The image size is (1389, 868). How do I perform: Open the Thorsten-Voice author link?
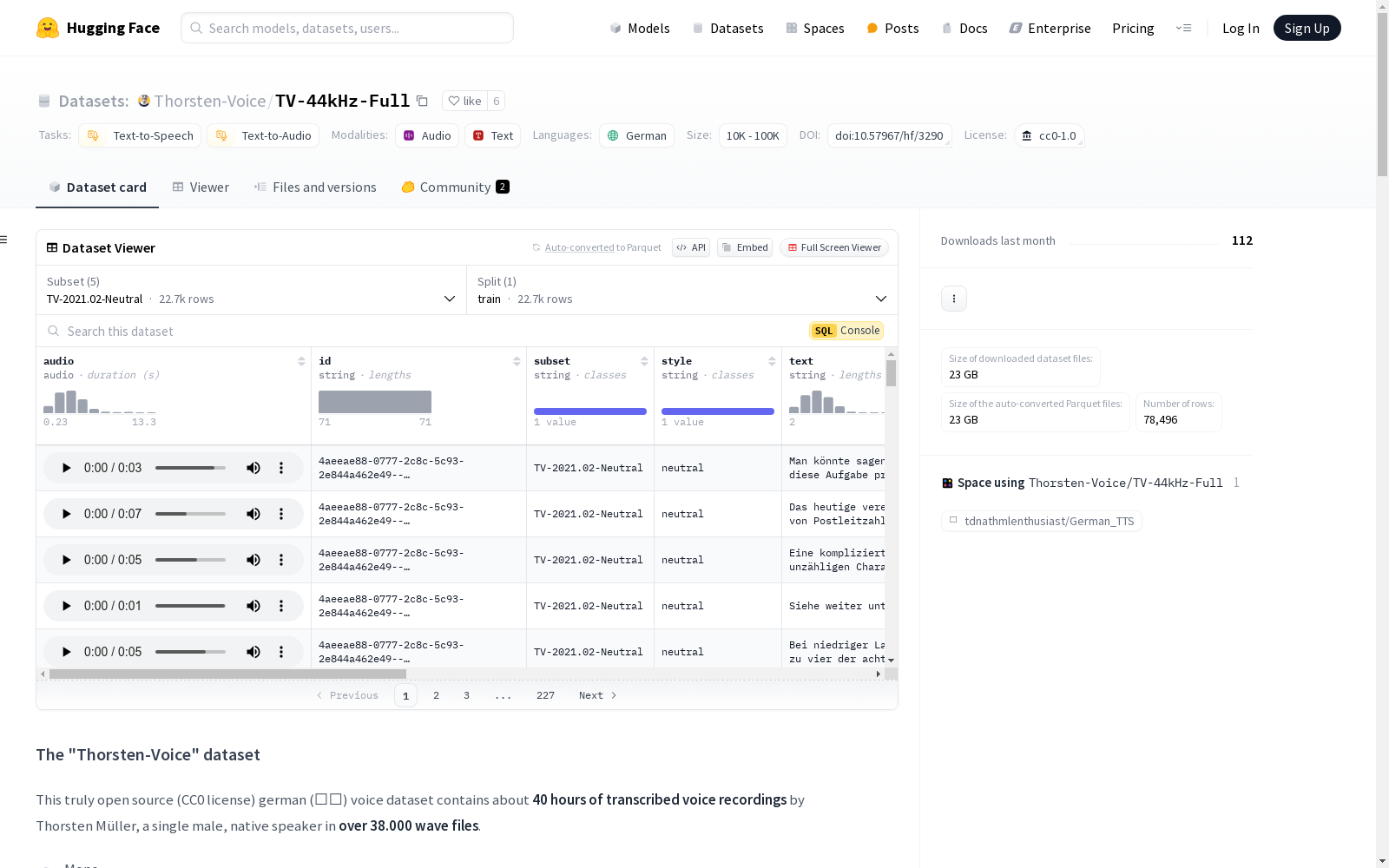coord(210,101)
